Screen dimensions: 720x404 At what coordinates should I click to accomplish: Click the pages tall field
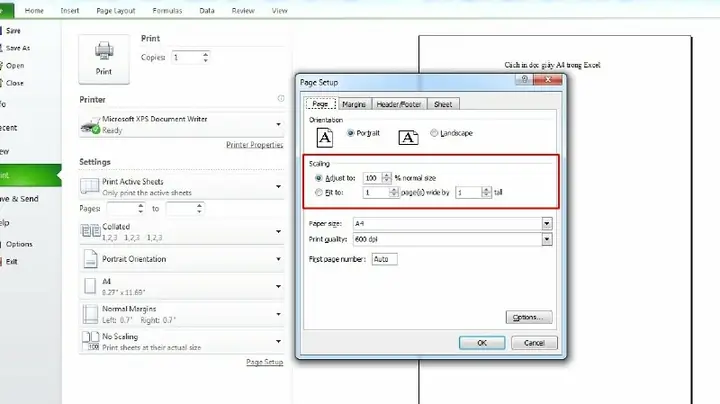pyautogui.click(x=468, y=192)
